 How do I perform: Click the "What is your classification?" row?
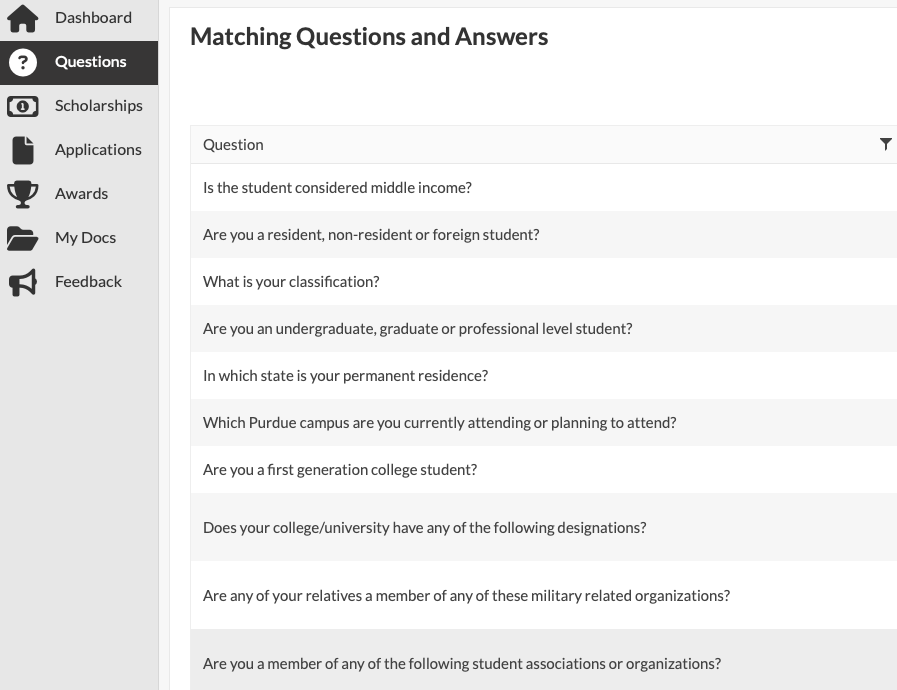click(291, 282)
